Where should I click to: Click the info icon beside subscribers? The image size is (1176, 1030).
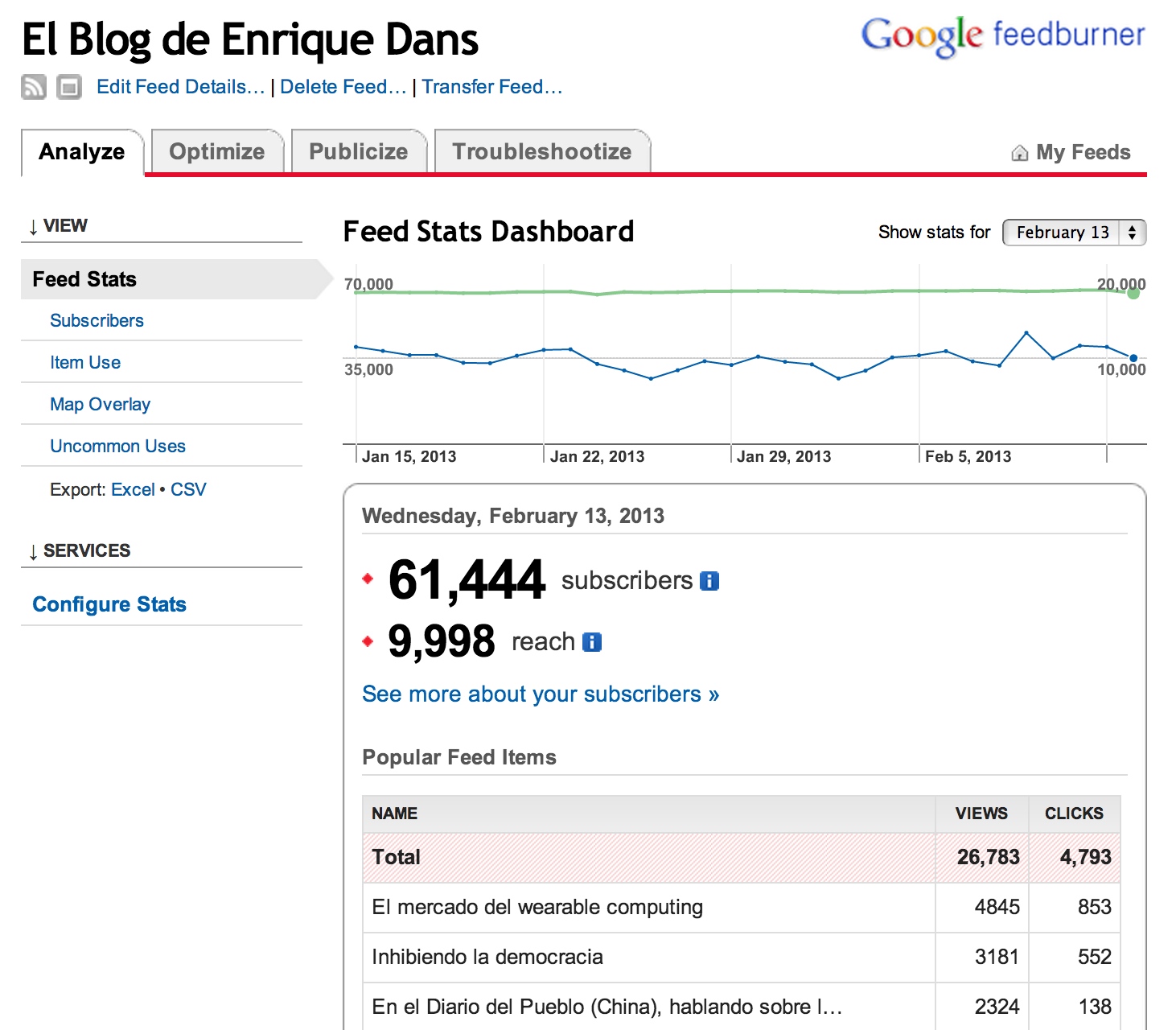click(x=709, y=581)
